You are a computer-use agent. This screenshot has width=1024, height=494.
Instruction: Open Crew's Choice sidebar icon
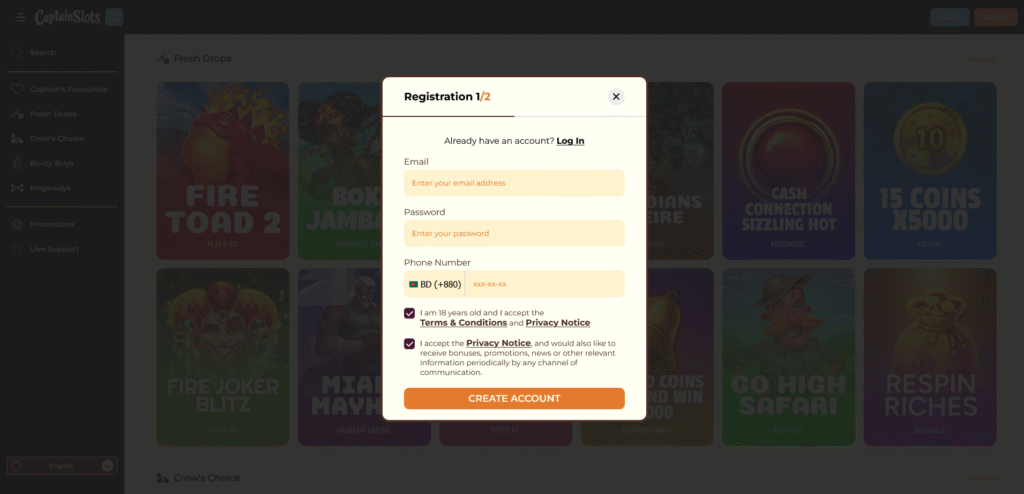coord(17,139)
